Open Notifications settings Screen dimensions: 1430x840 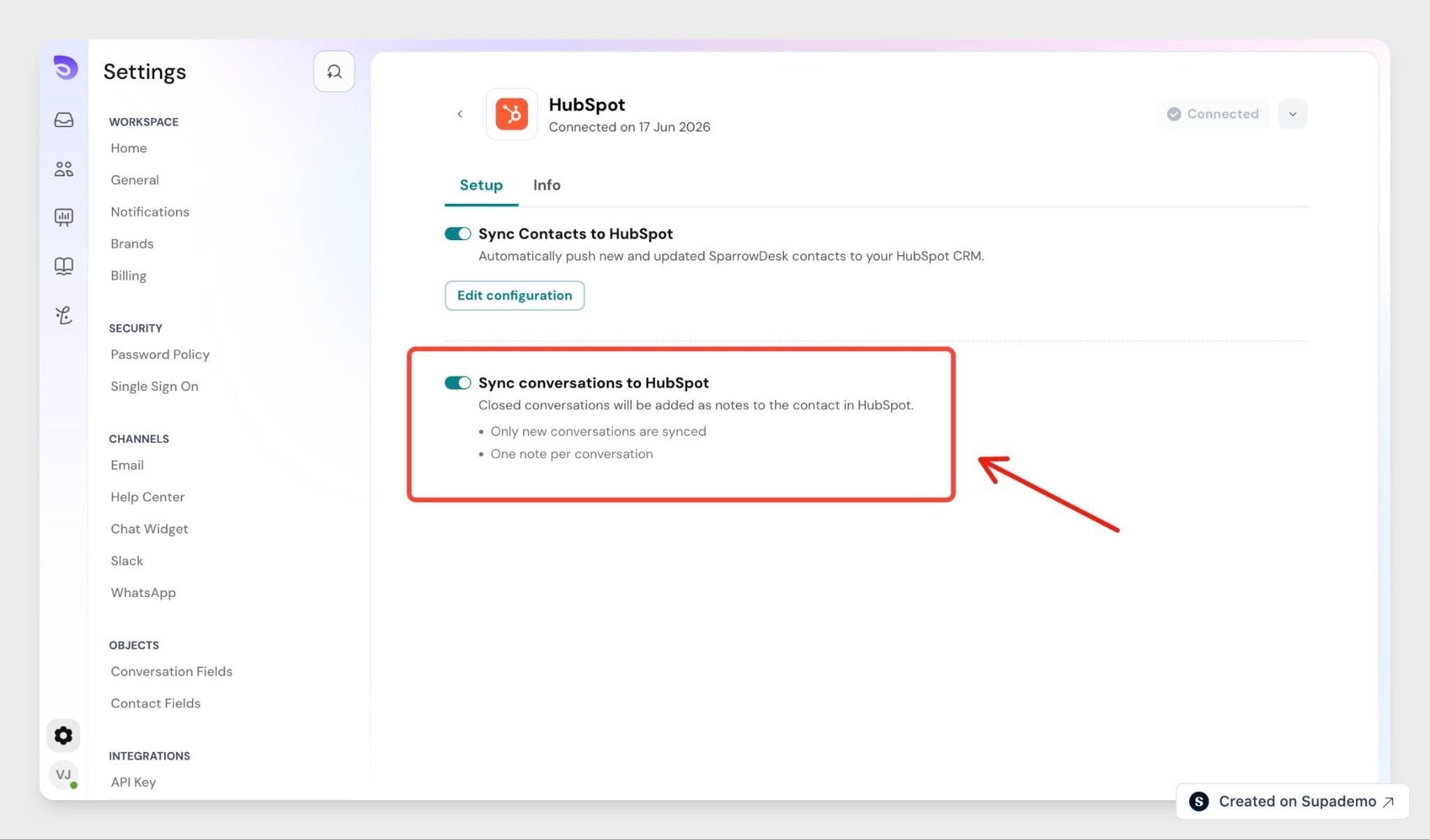tap(150, 212)
